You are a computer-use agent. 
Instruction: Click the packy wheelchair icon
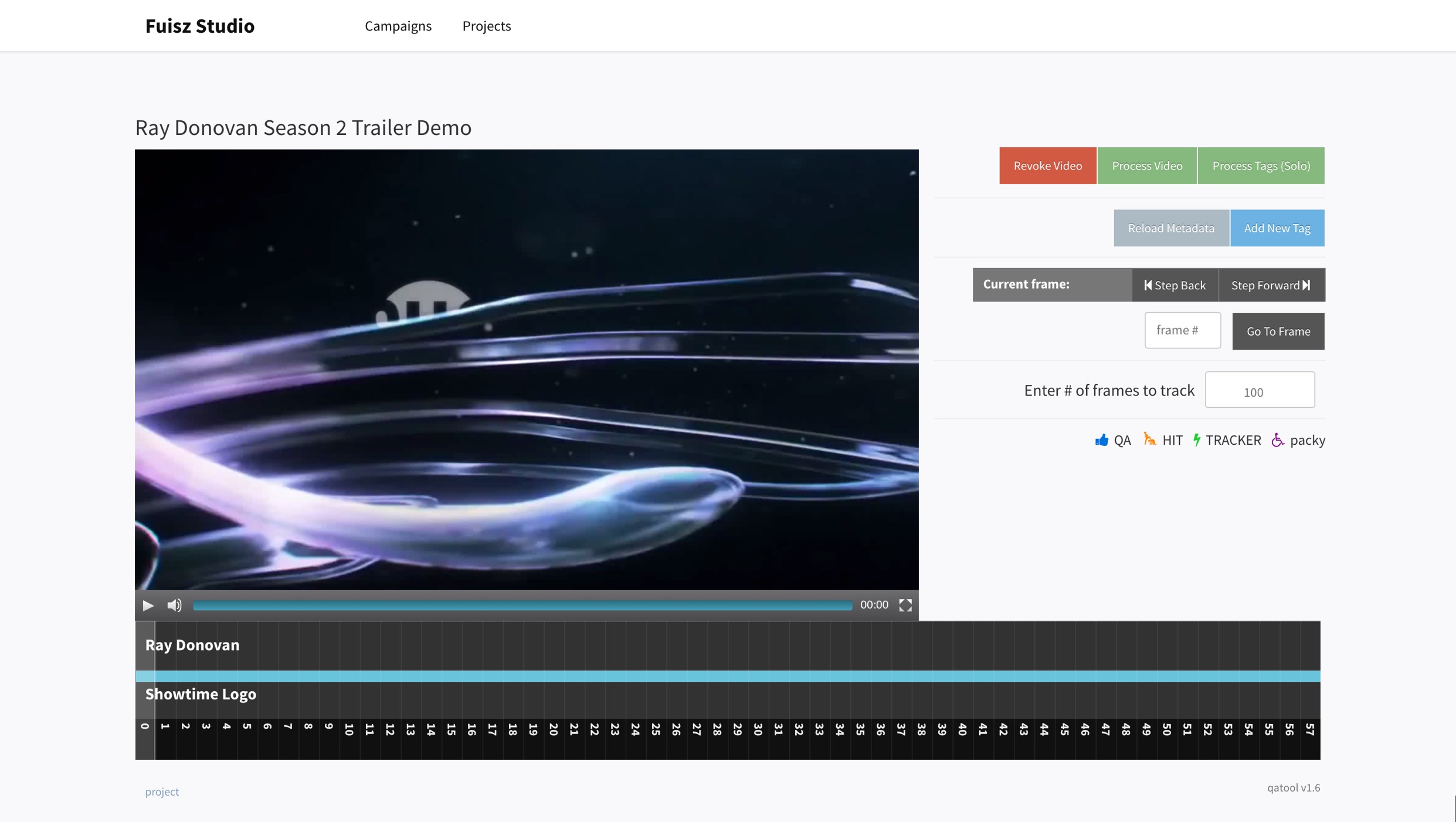(x=1278, y=440)
